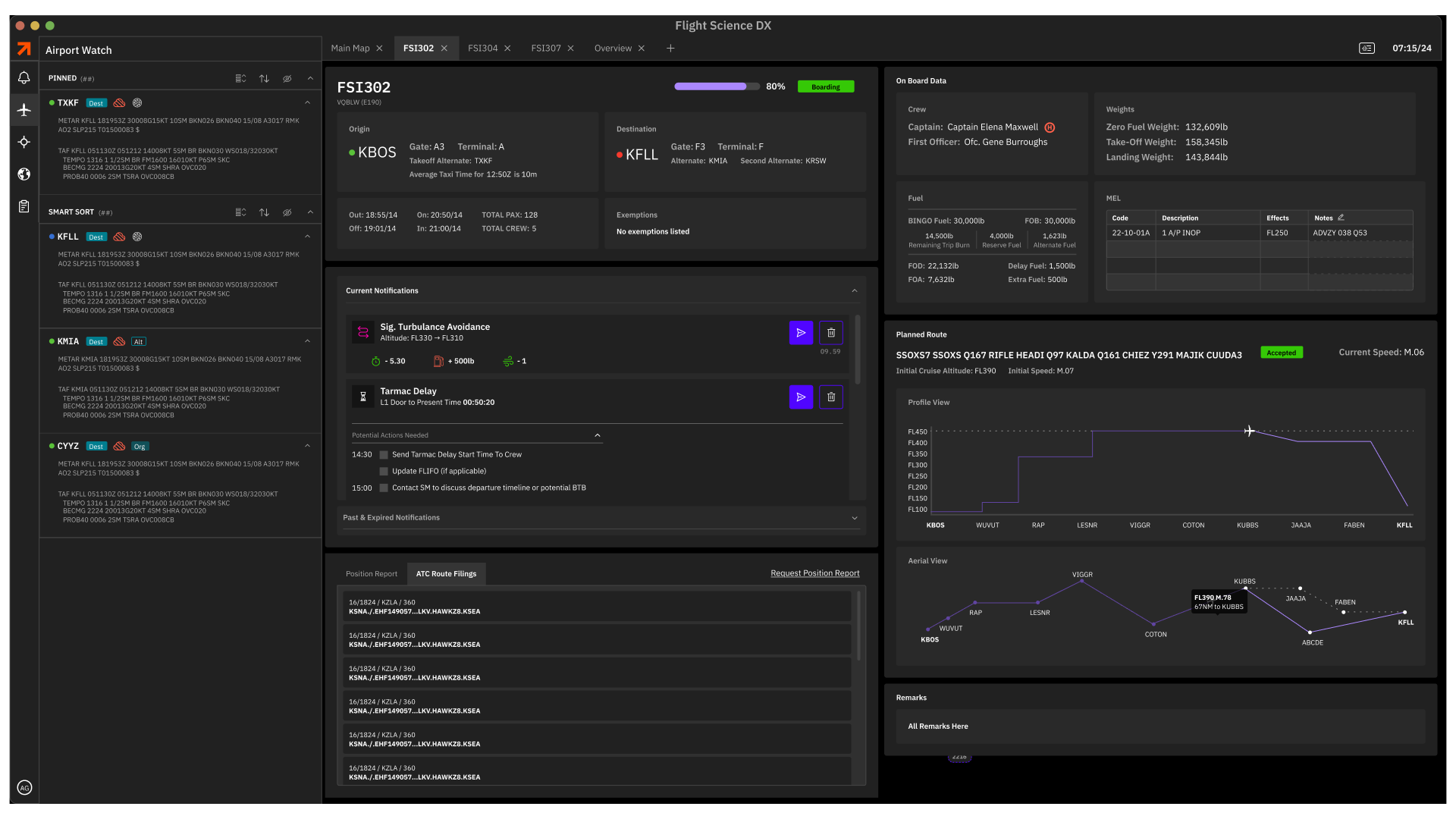Click the Request Position Report link
Image resolution: width=1456 pixels, height=819 pixels.
coord(815,573)
